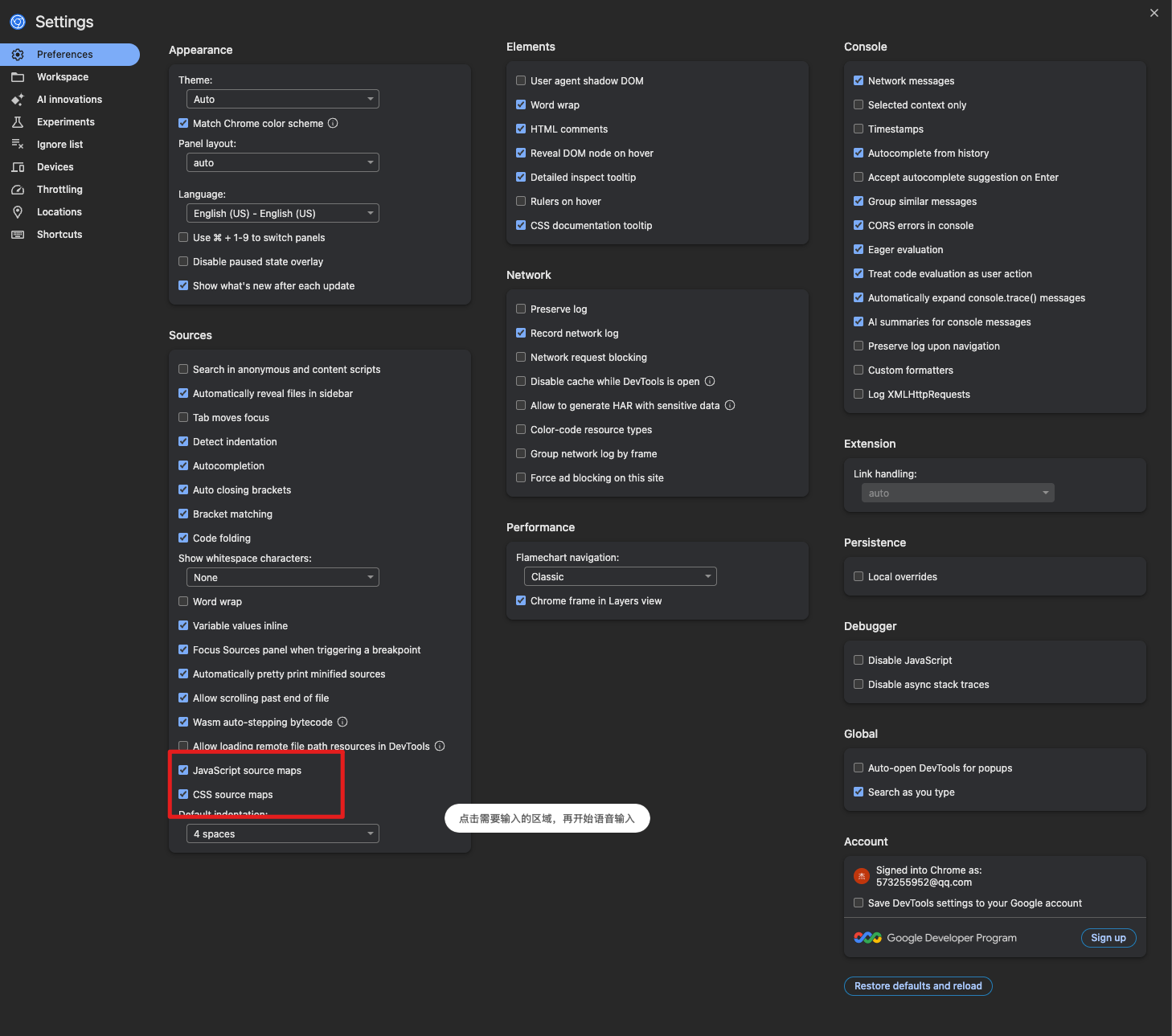Click the Experiments flask icon
Viewport: 1172px width, 1036px height.
18,122
